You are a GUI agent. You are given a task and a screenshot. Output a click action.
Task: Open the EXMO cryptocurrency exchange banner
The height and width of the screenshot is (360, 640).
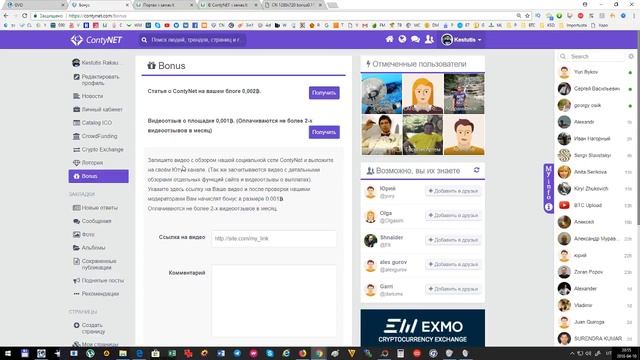[x=422, y=328]
